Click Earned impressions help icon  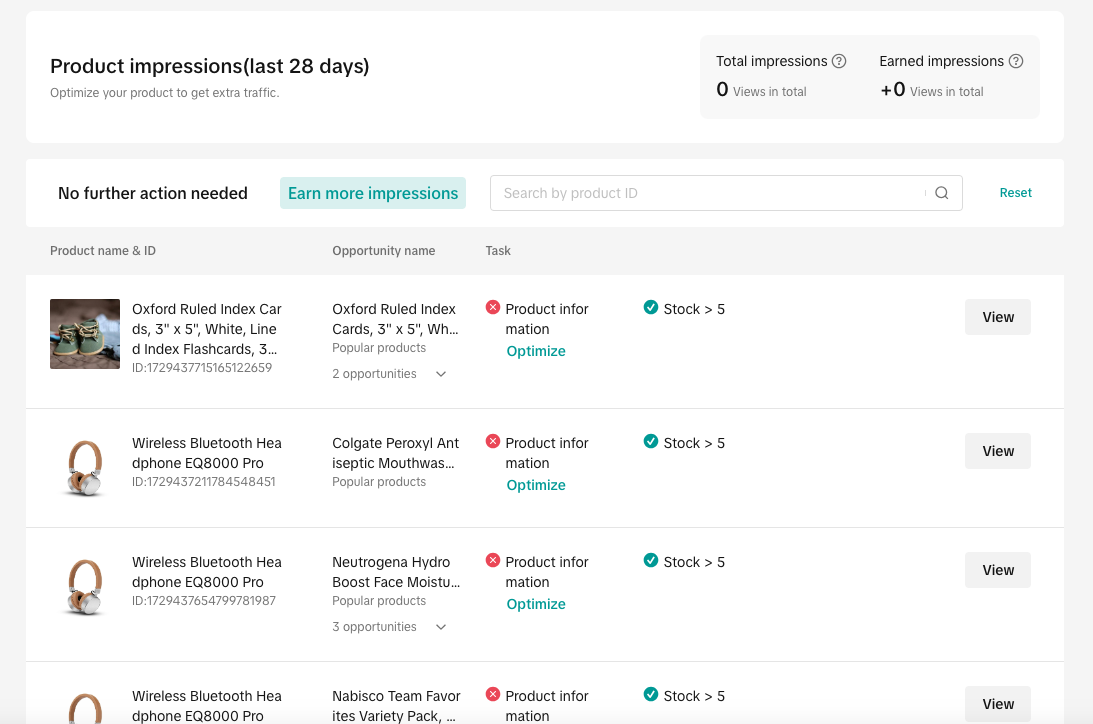point(1016,61)
